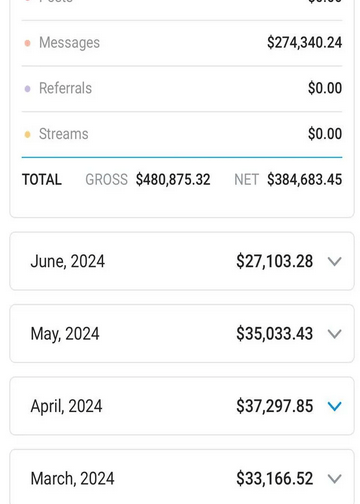Select the Messages earnings label
The width and height of the screenshot is (360, 504).
click(x=69, y=43)
